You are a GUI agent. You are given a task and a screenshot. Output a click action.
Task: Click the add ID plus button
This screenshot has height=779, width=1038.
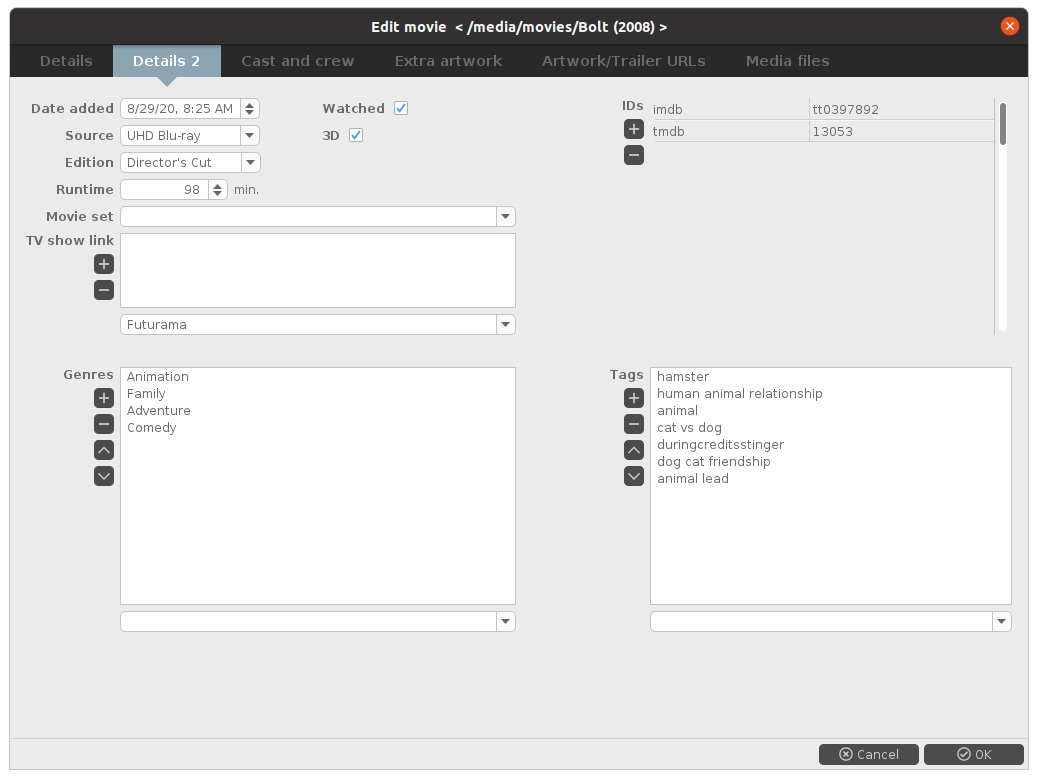coord(634,129)
